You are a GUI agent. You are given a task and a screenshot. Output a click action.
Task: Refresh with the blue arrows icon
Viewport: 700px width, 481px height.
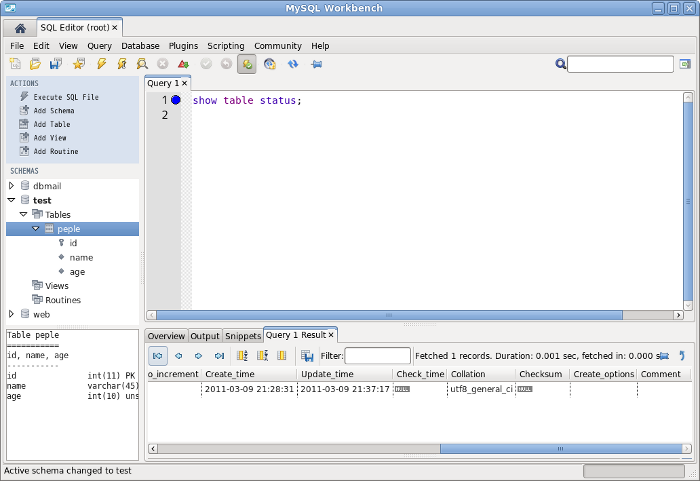293,64
